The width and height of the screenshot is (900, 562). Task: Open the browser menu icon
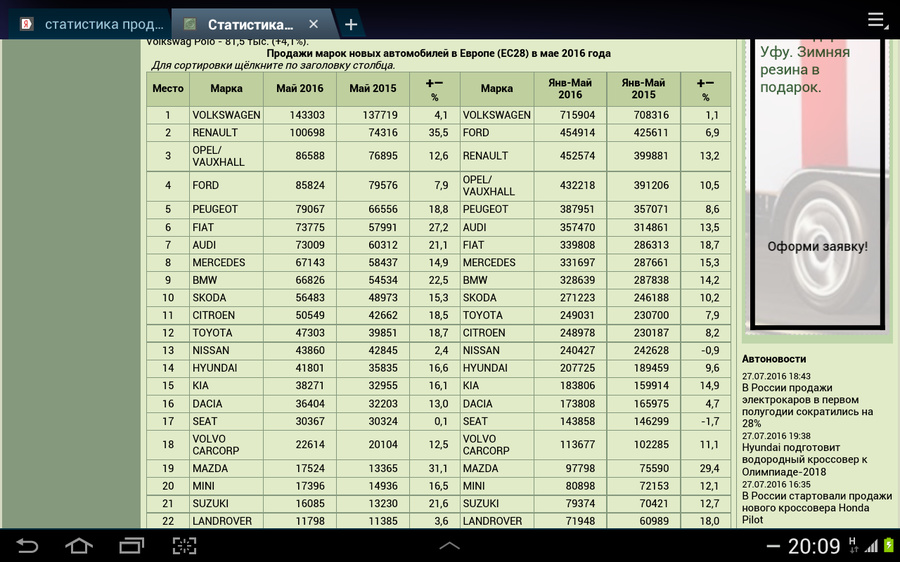click(x=876, y=20)
